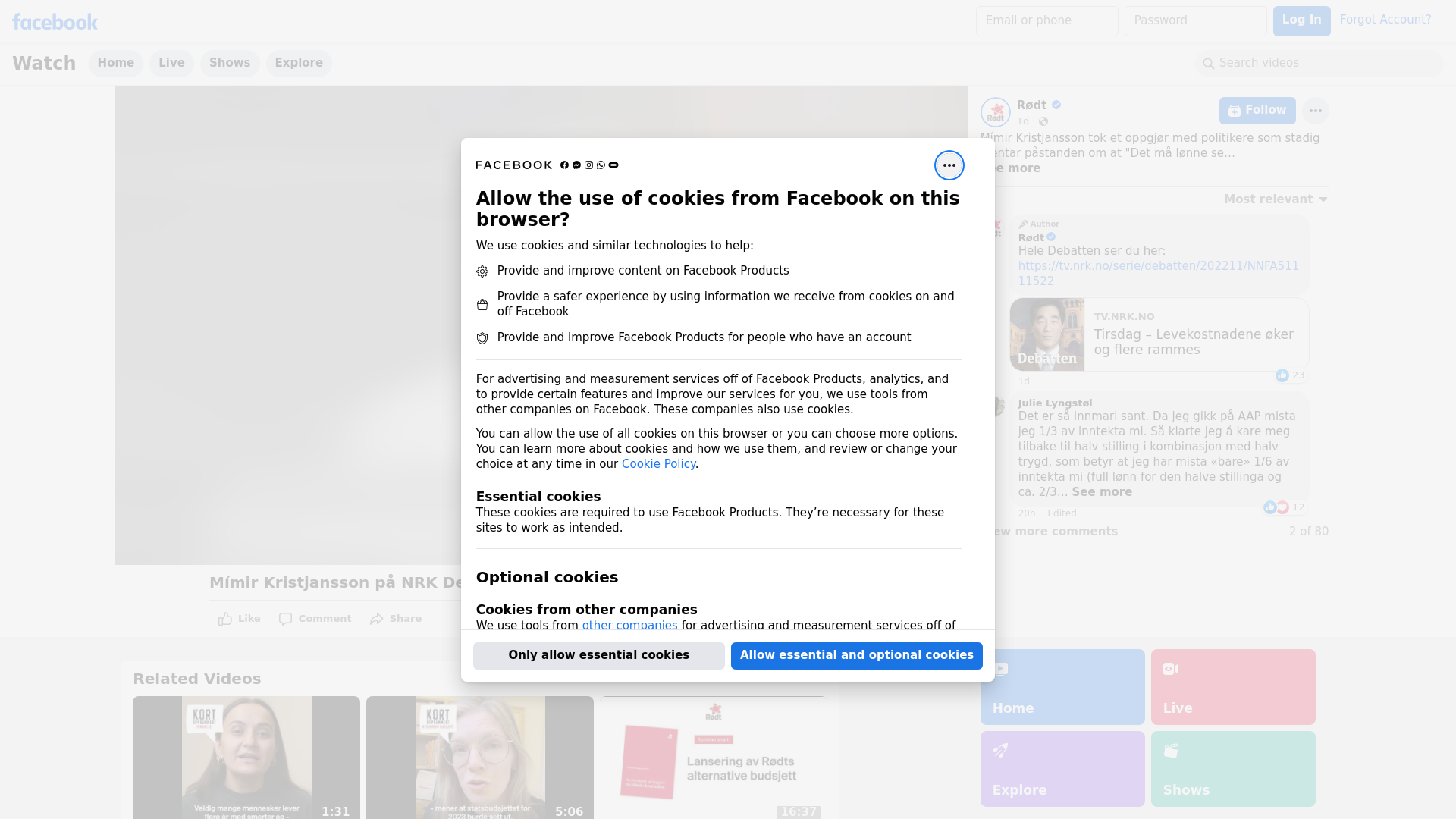Open the Home tab in Watch navigation

click(x=115, y=63)
